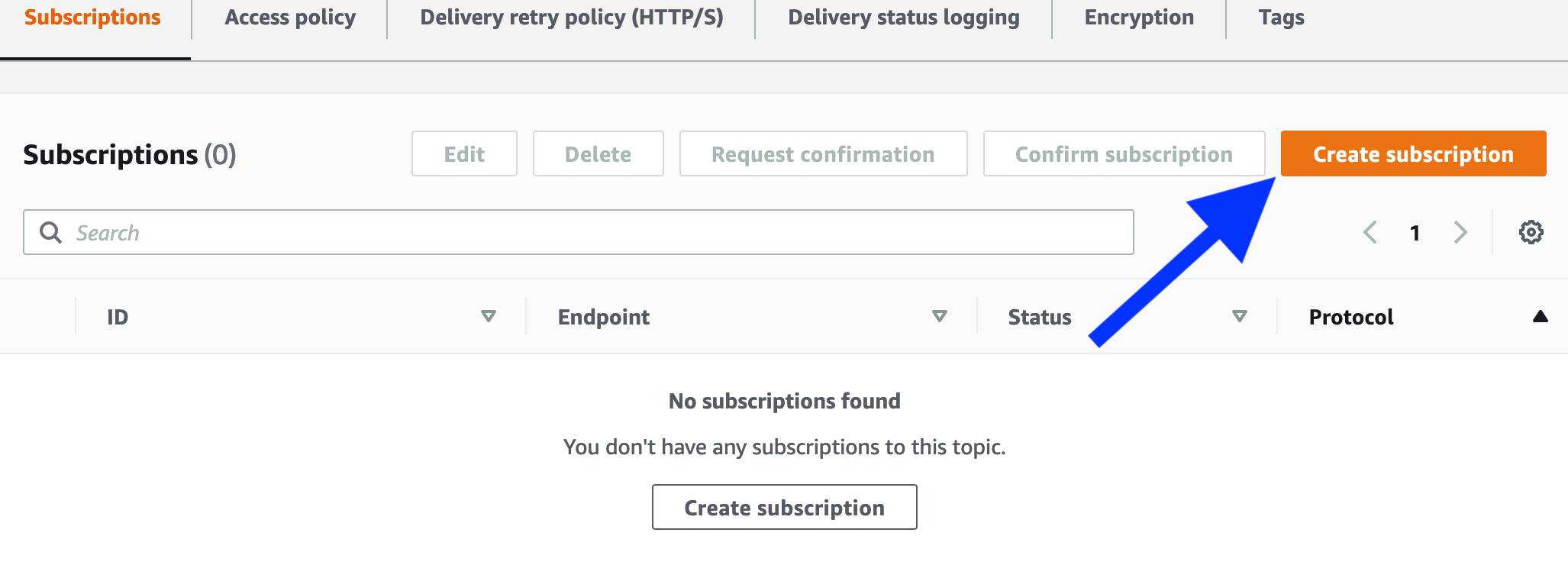Click the orange Create subscription button
Image resolution: width=1568 pixels, height=565 pixels.
pos(1414,153)
